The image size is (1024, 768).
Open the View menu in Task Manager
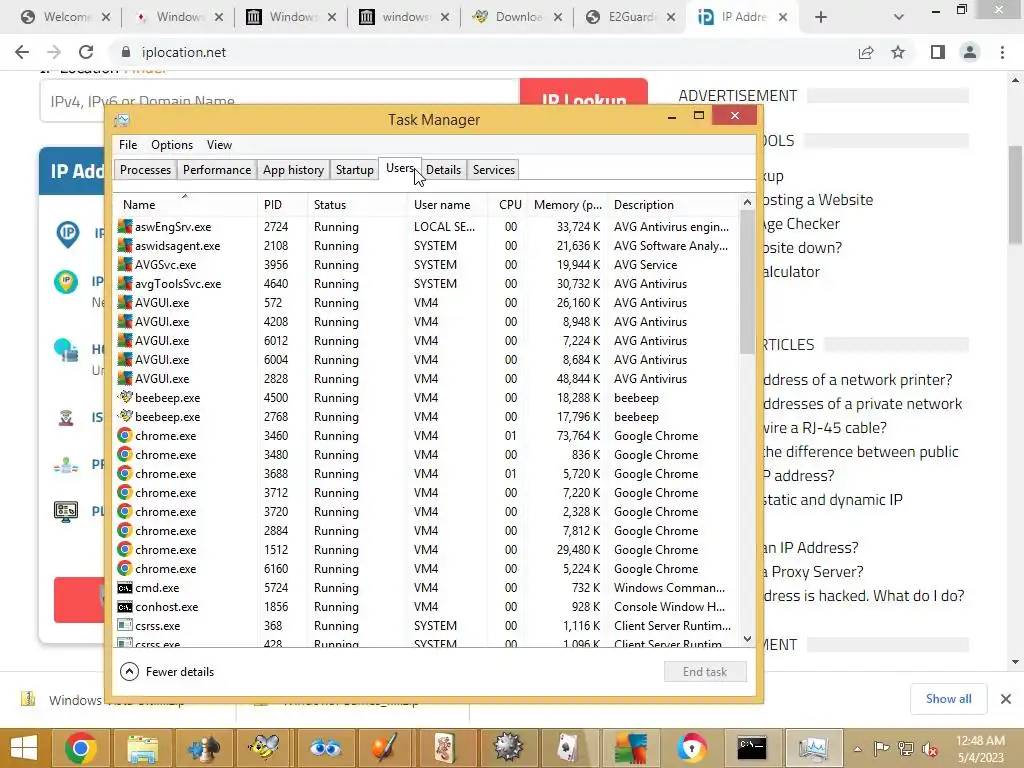click(x=219, y=145)
